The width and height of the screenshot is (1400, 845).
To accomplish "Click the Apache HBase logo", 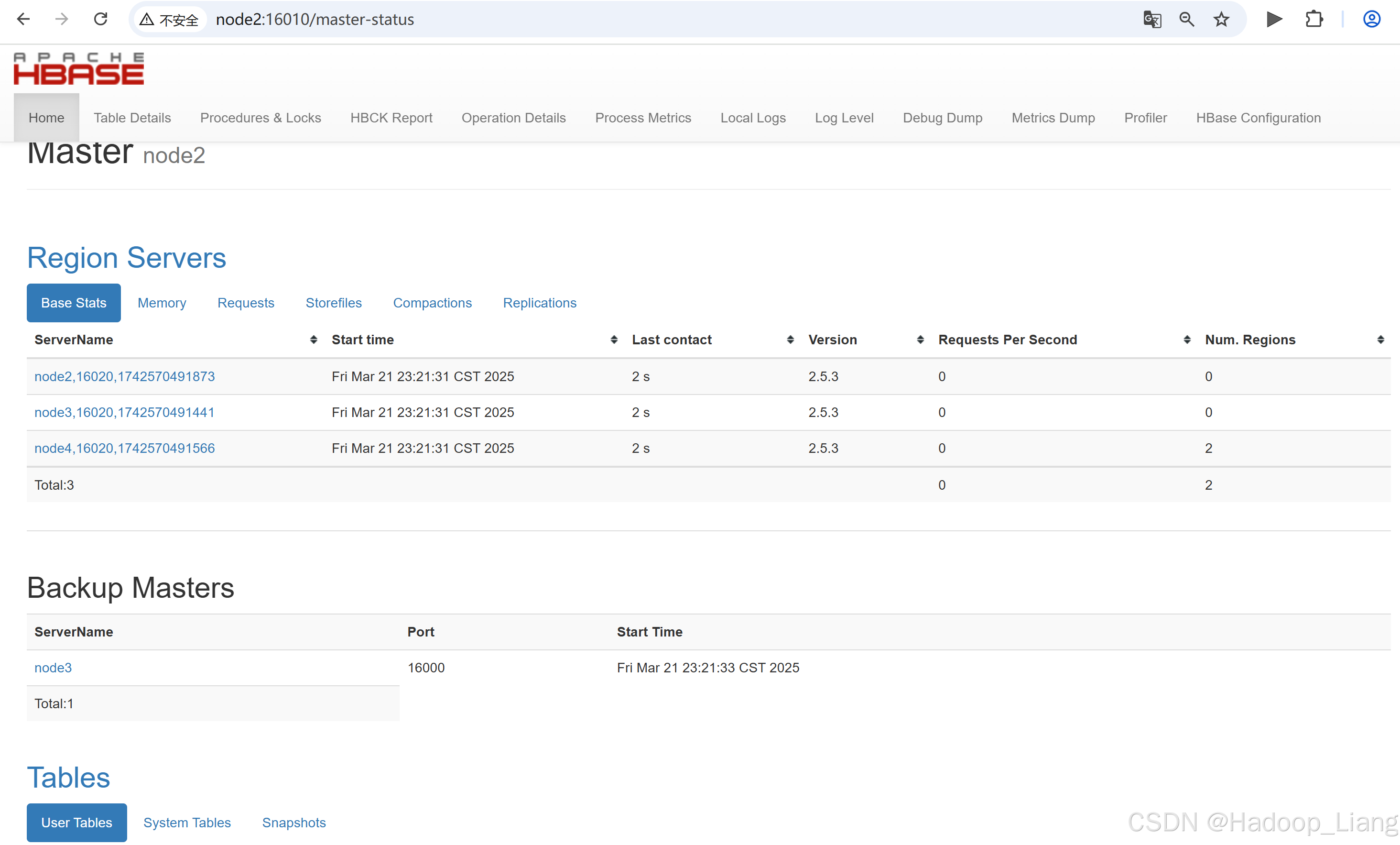I will pyautogui.click(x=79, y=69).
